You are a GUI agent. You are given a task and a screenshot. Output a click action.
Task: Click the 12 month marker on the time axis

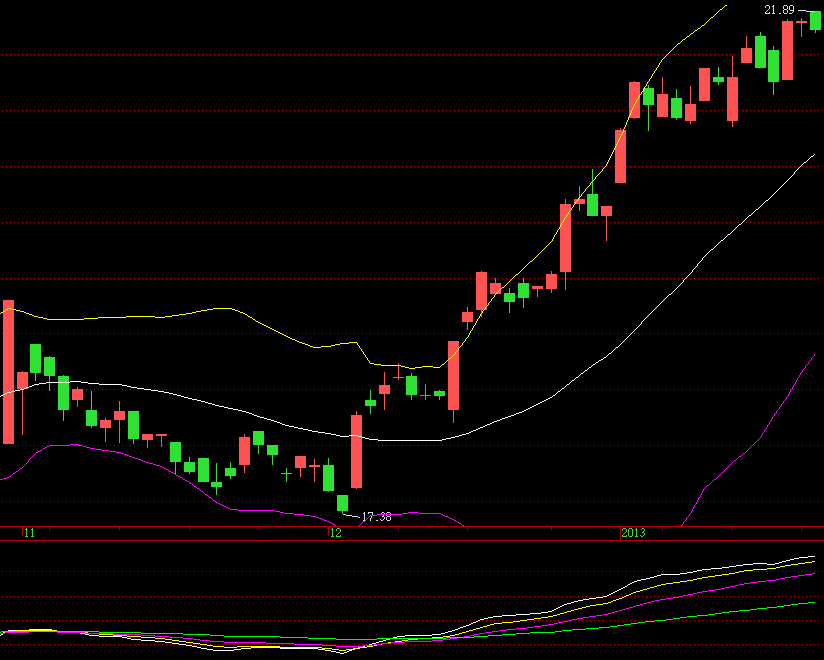pos(335,534)
